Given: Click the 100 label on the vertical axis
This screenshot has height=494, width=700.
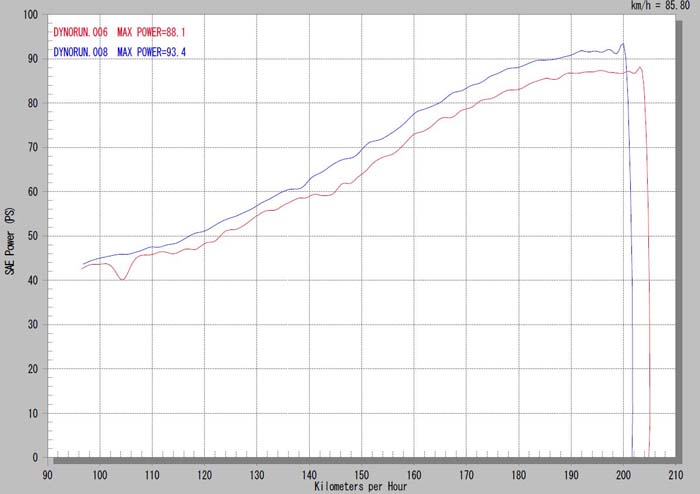Looking at the screenshot, I should pos(30,15).
